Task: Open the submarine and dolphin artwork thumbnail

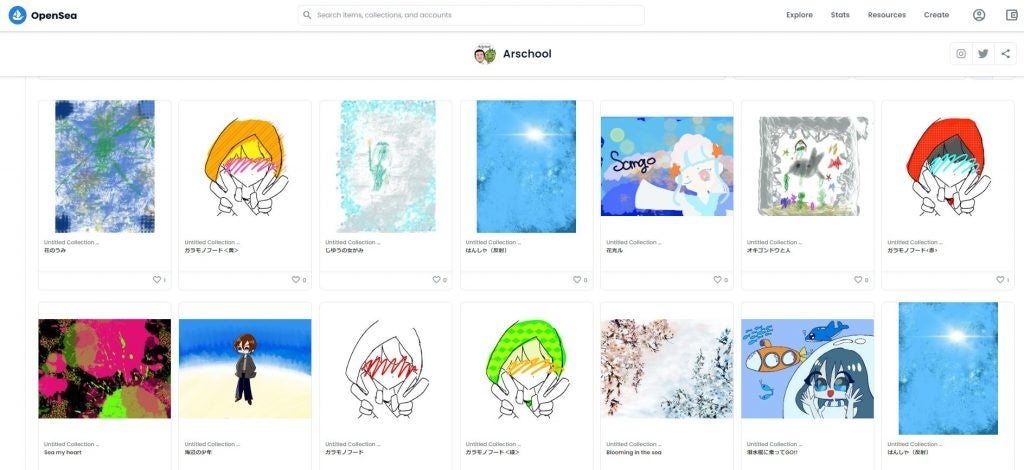Action: pos(807,369)
